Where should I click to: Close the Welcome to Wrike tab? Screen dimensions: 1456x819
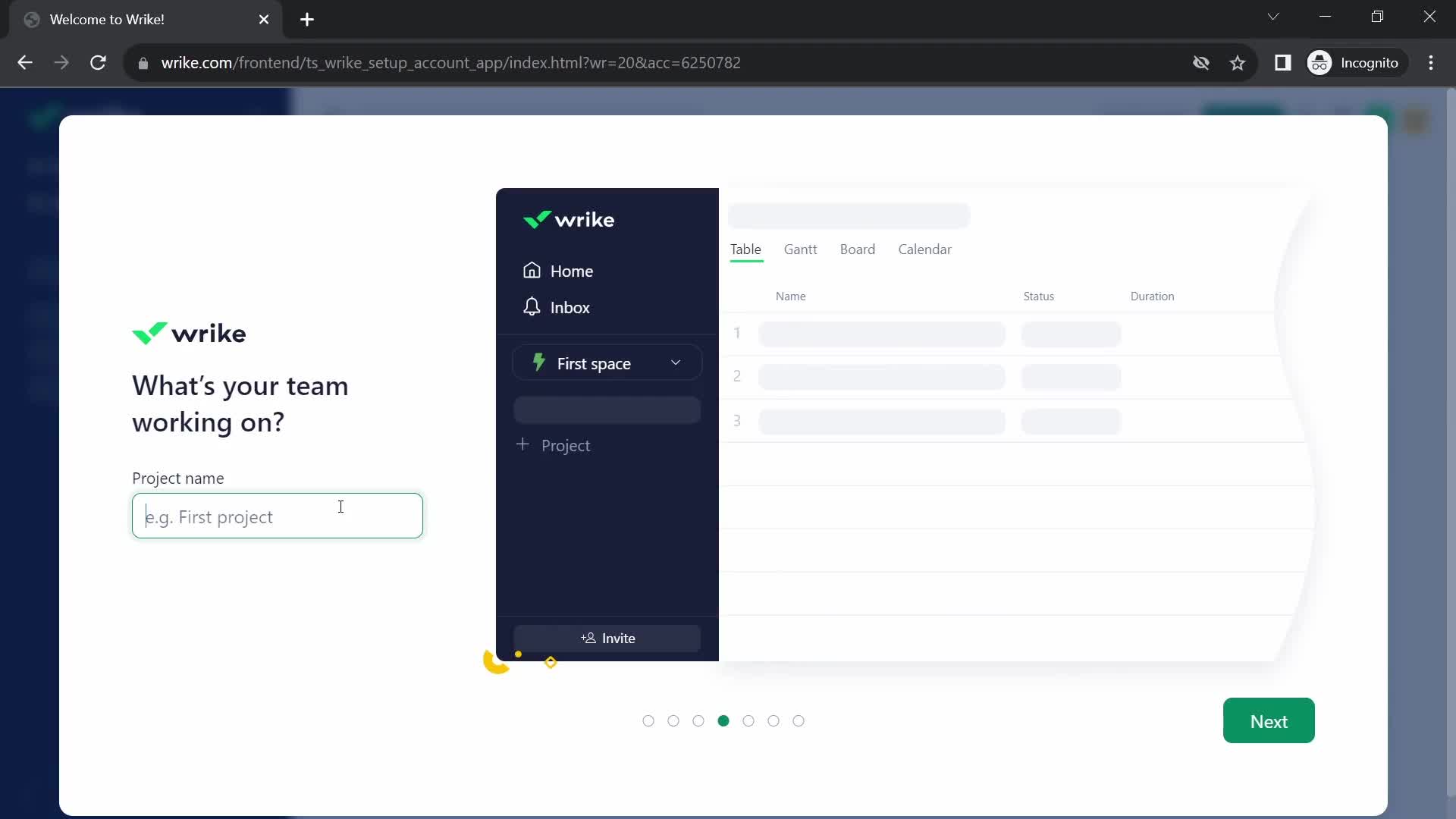pyautogui.click(x=264, y=20)
